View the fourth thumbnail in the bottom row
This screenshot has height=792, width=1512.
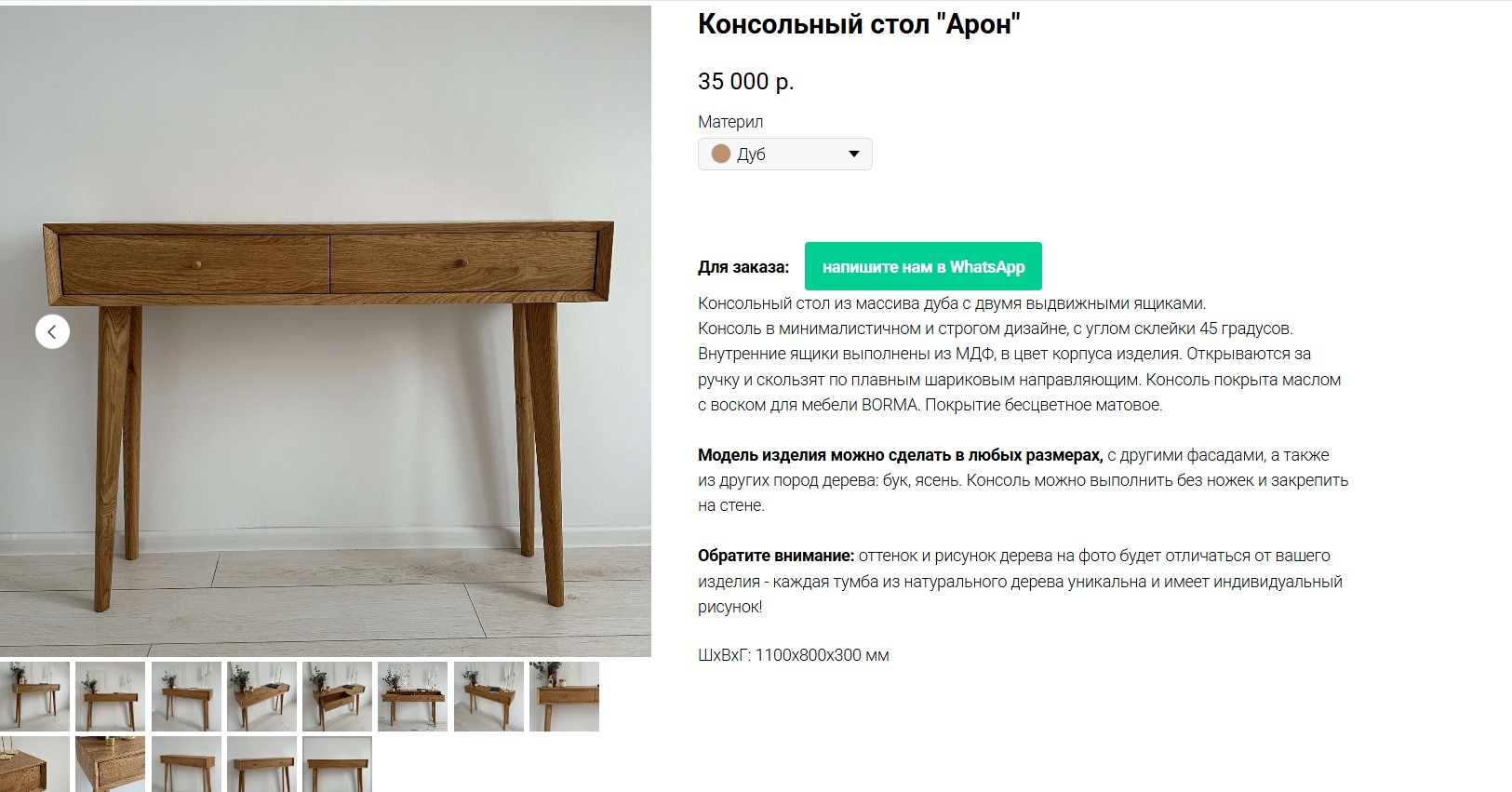point(261,764)
